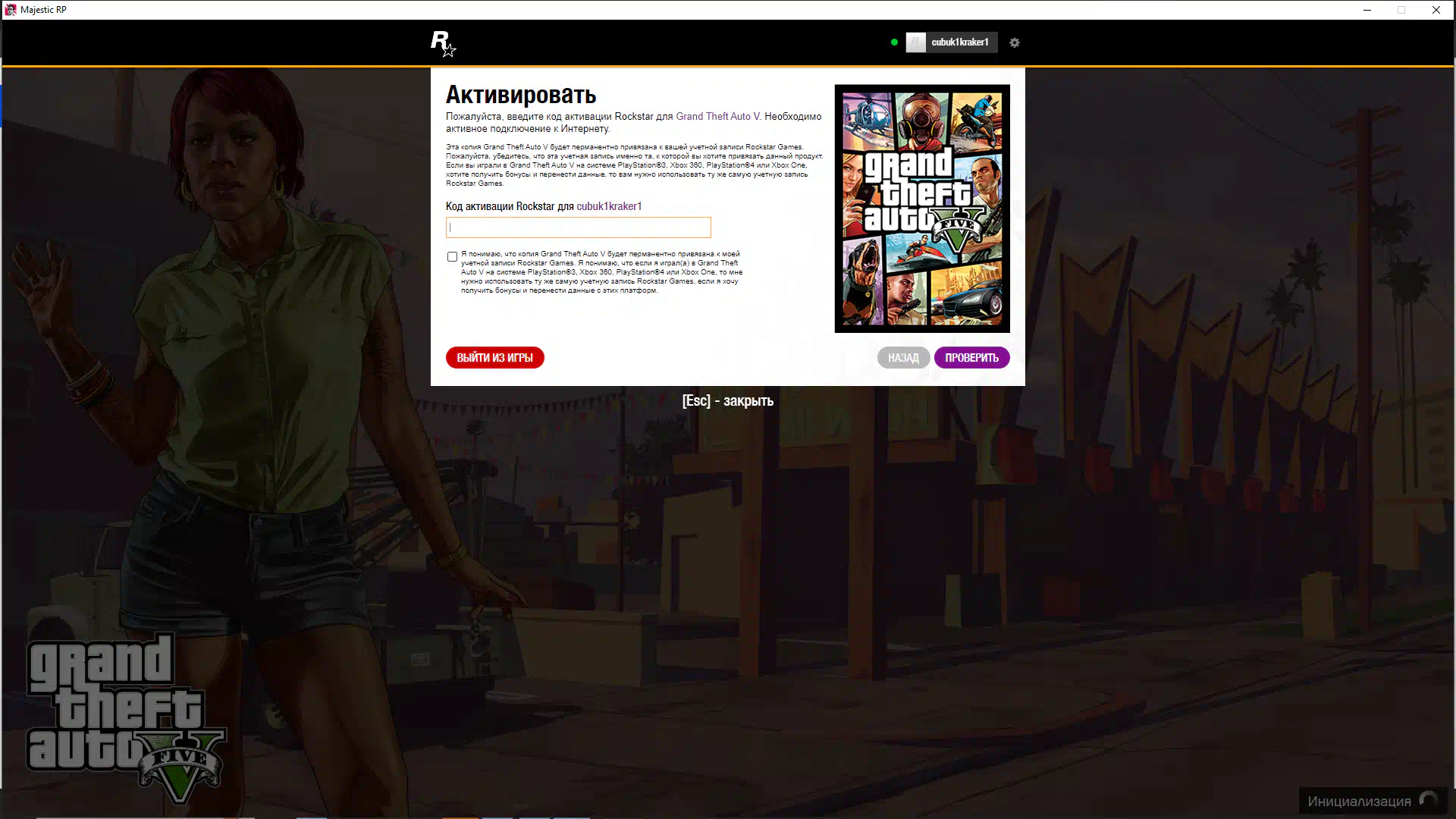Click the НАЗАД button
Image resolution: width=1456 pixels, height=819 pixels.
click(x=903, y=358)
